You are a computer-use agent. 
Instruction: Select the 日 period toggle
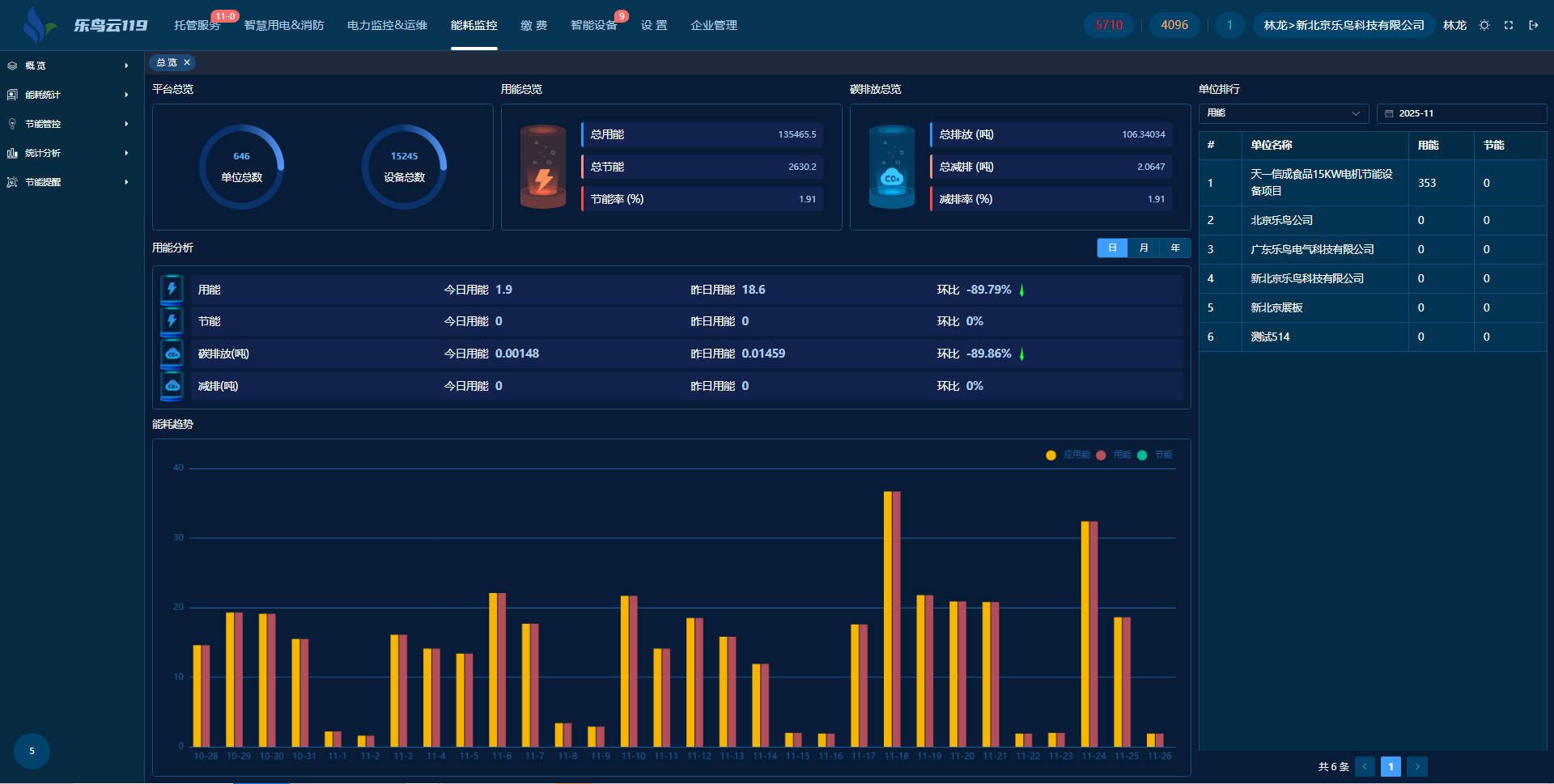(x=1112, y=248)
